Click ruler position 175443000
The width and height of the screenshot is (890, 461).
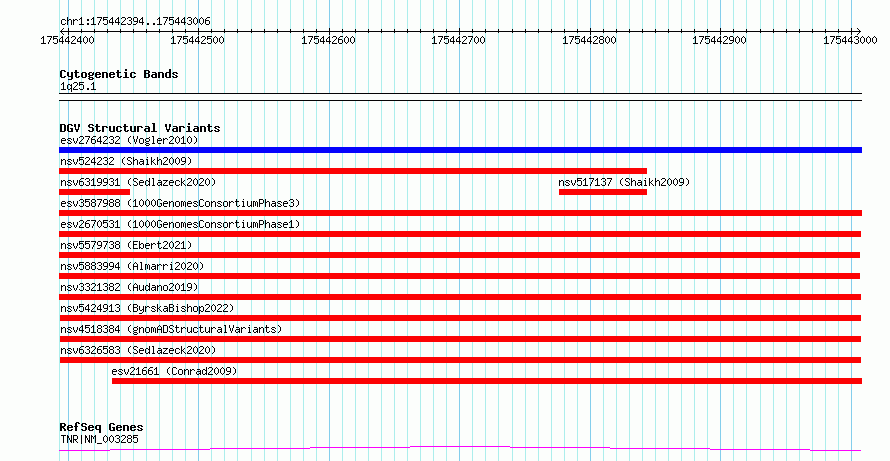850,40
